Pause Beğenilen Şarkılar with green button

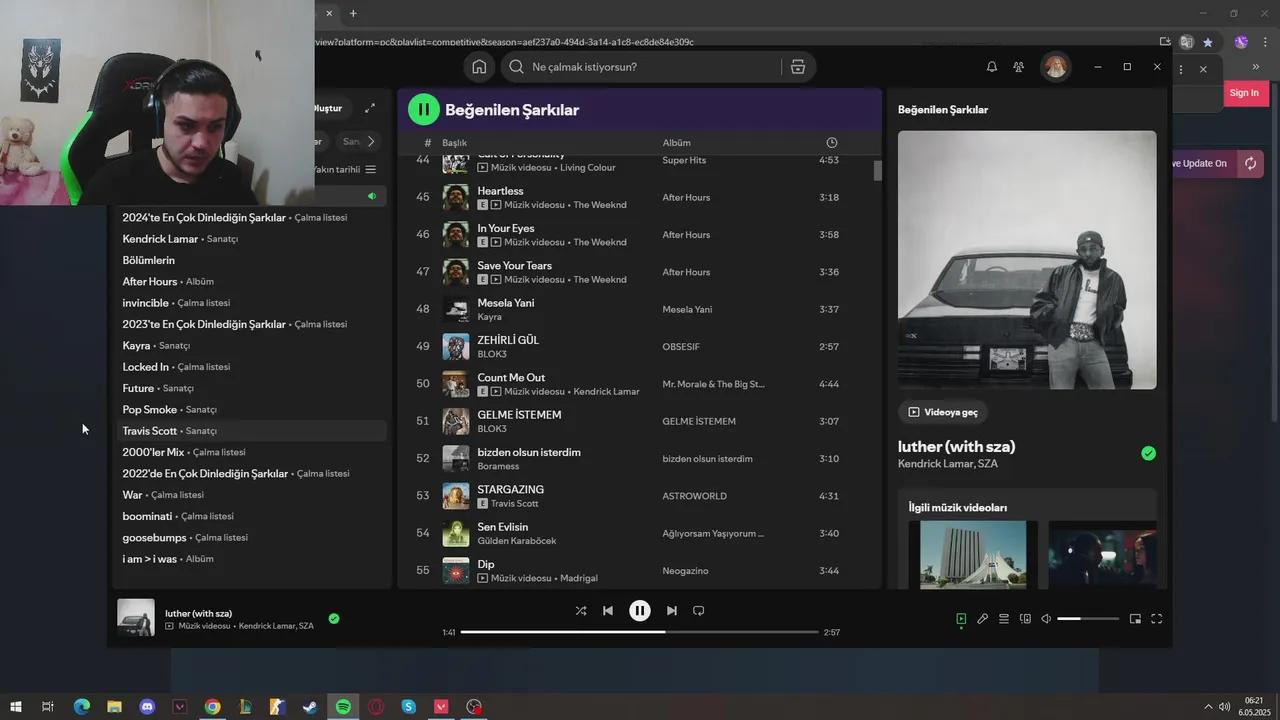[424, 110]
